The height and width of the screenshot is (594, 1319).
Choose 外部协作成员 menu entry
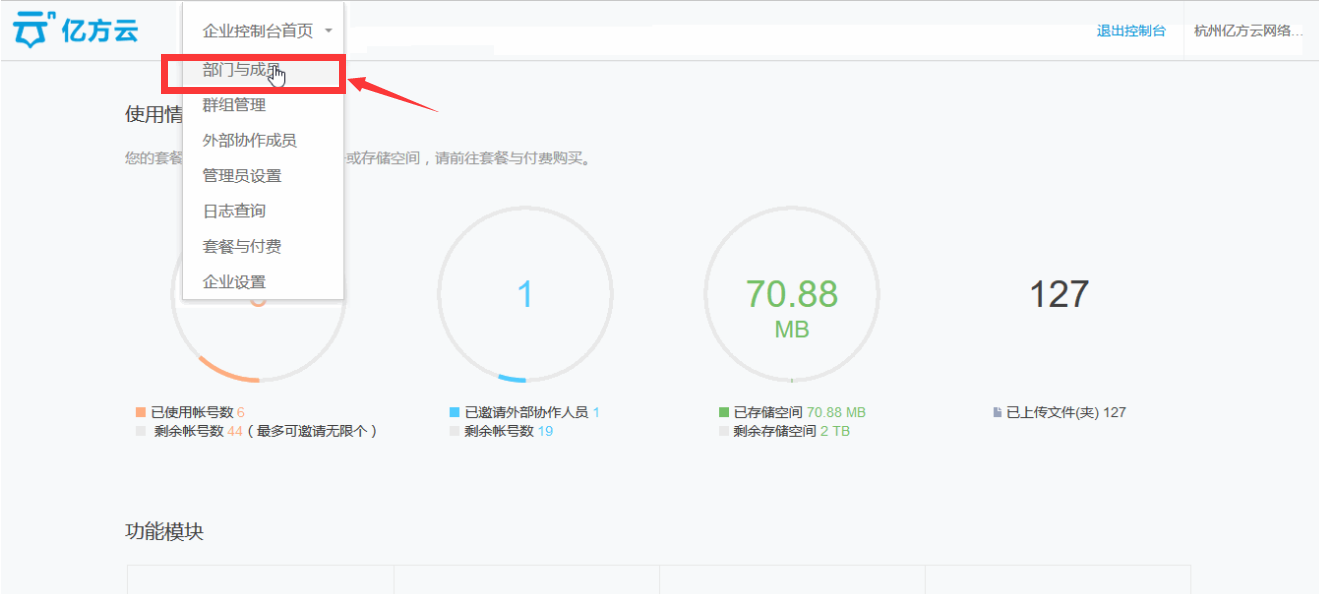[x=249, y=141]
